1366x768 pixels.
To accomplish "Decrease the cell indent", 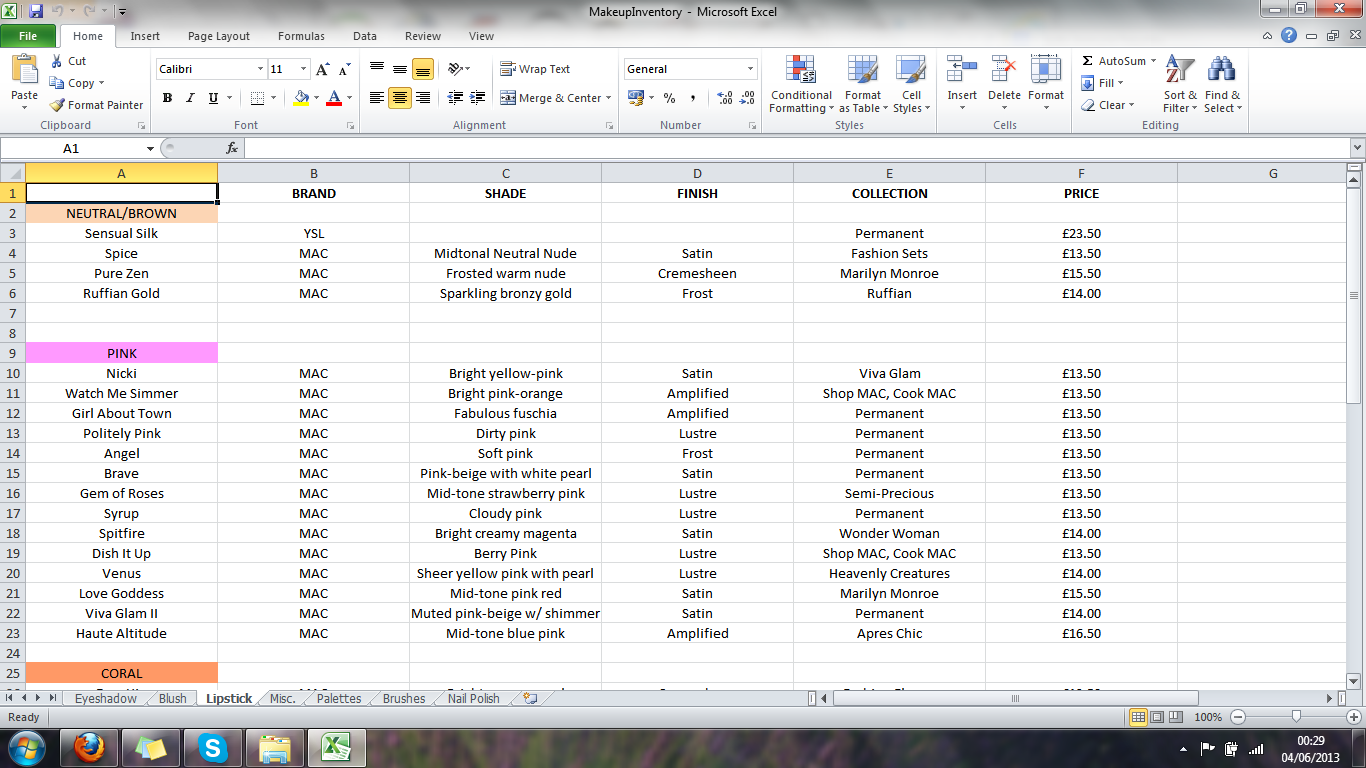I will click(x=455, y=98).
